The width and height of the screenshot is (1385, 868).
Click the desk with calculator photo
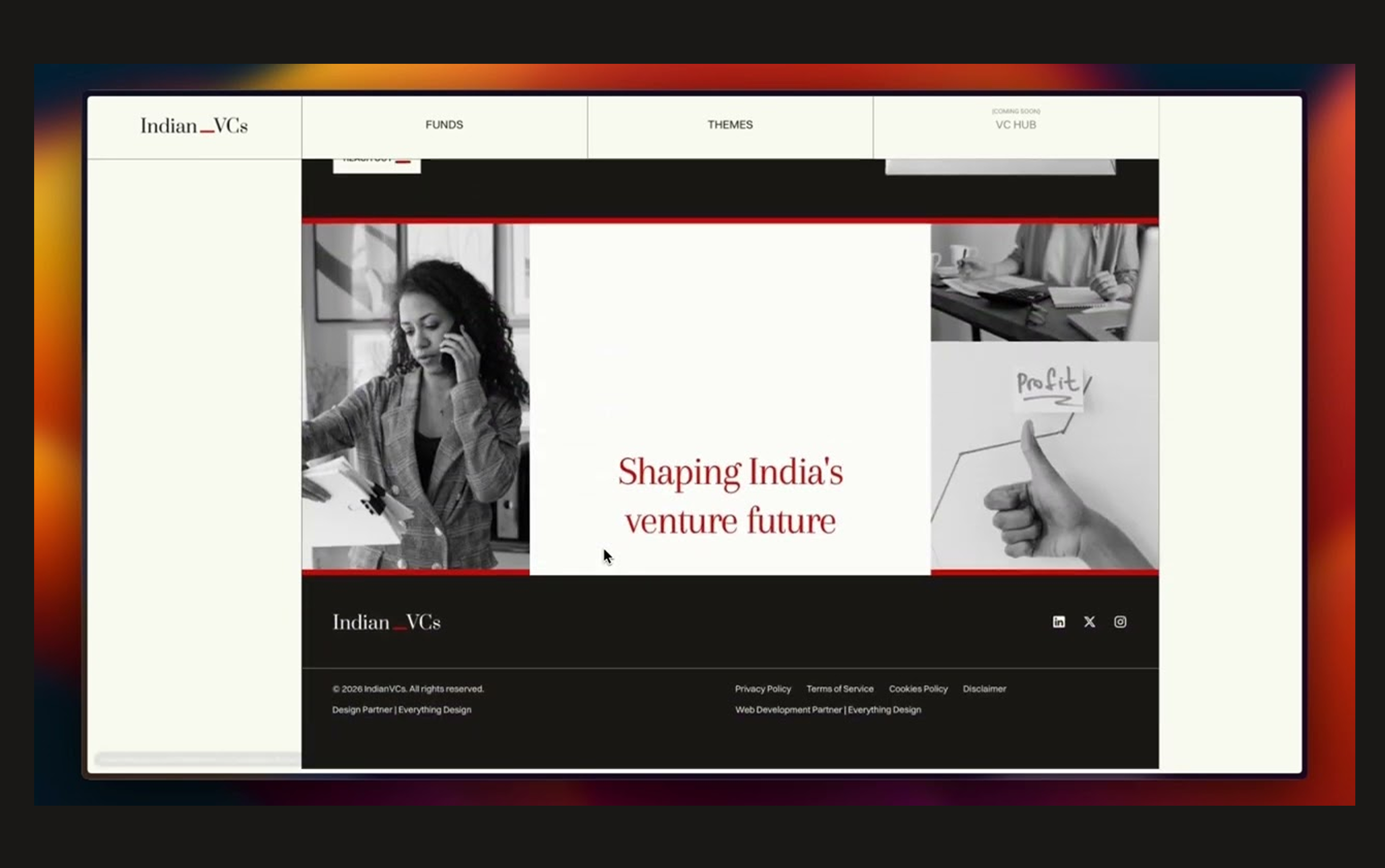(1044, 282)
